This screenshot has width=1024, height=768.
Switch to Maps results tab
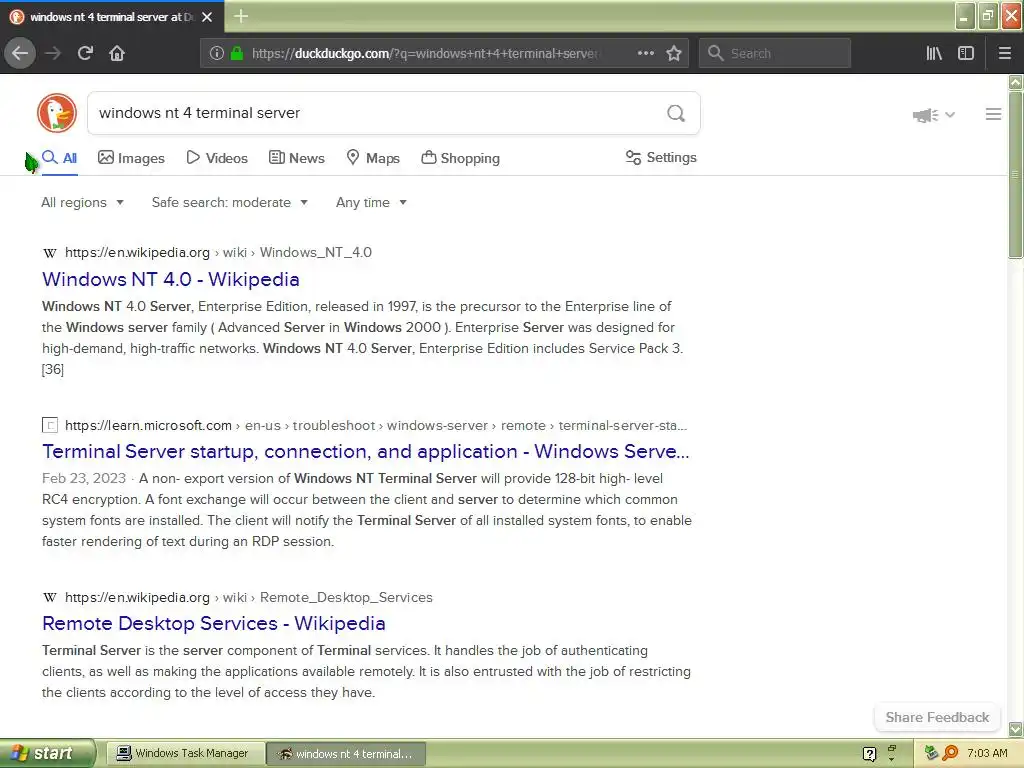pos(373,158)
